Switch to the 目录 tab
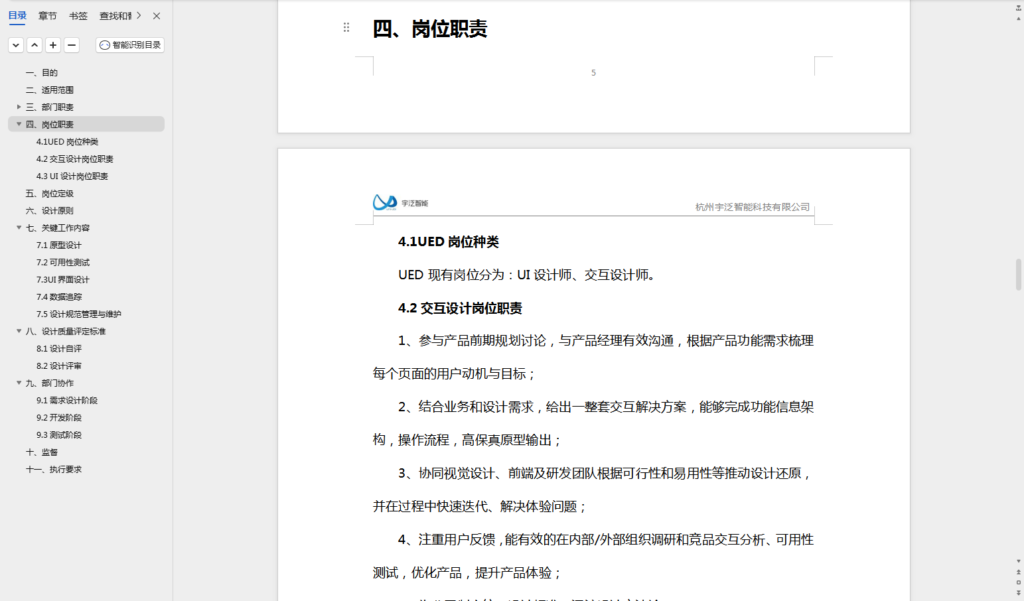Screen dimensions: 1024x601 tap(17, 16)
